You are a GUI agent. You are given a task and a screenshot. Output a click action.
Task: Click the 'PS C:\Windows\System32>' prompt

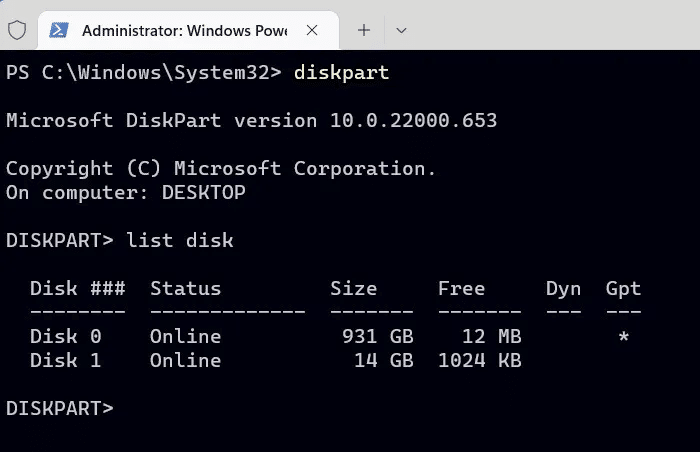click(x=144, y=72)
